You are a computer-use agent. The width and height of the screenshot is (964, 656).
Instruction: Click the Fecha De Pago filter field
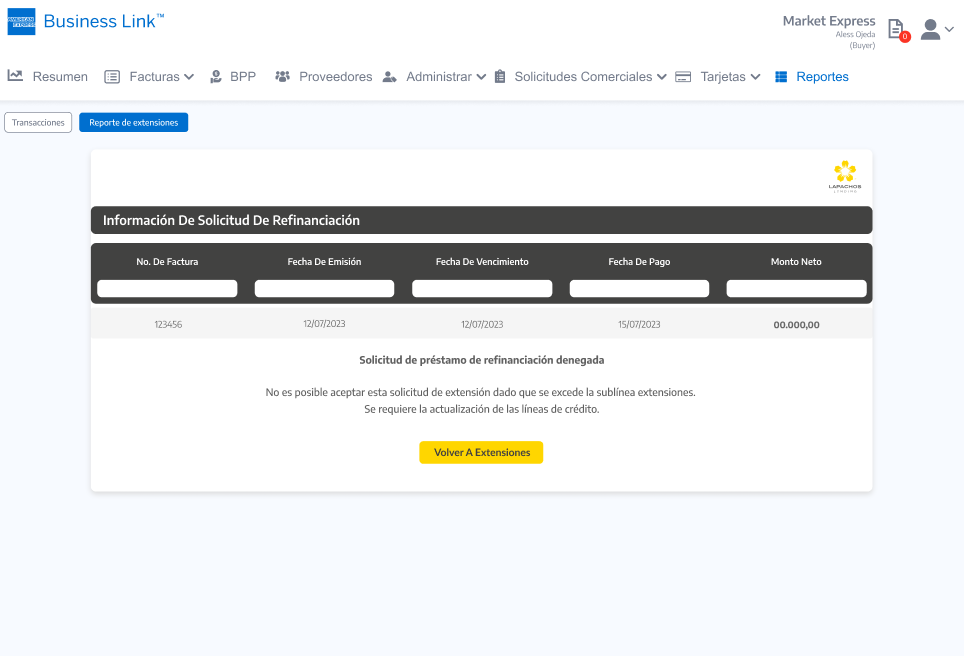point(639,288)
